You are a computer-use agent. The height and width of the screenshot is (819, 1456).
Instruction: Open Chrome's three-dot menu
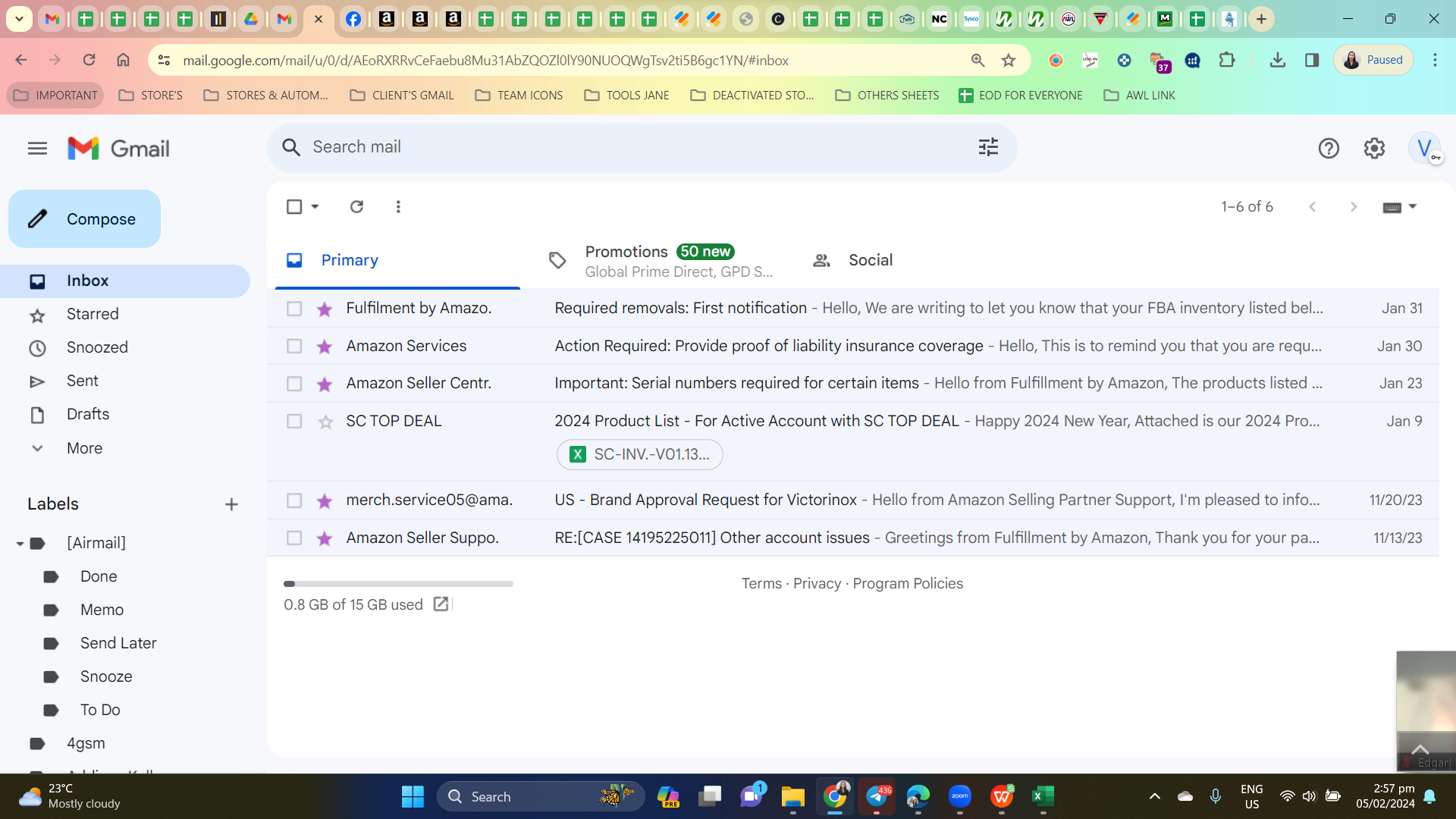[x=1435, y=60]
